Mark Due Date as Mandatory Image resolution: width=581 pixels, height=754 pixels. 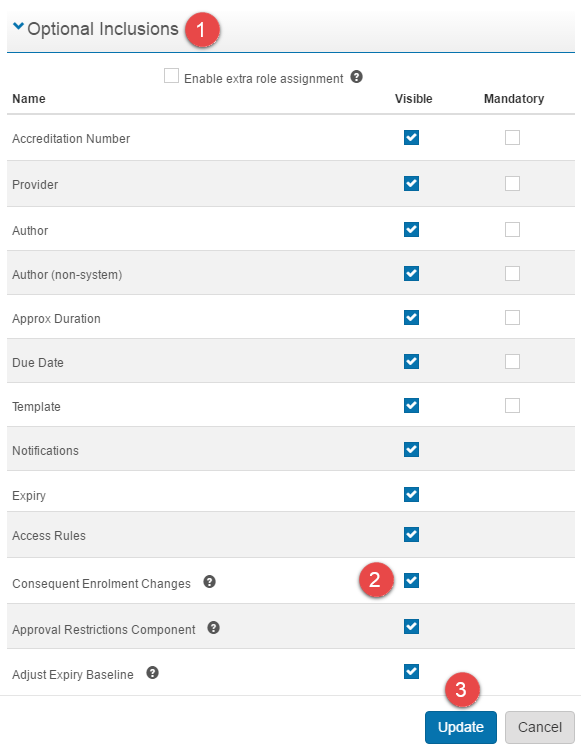(x=512, y=362)
